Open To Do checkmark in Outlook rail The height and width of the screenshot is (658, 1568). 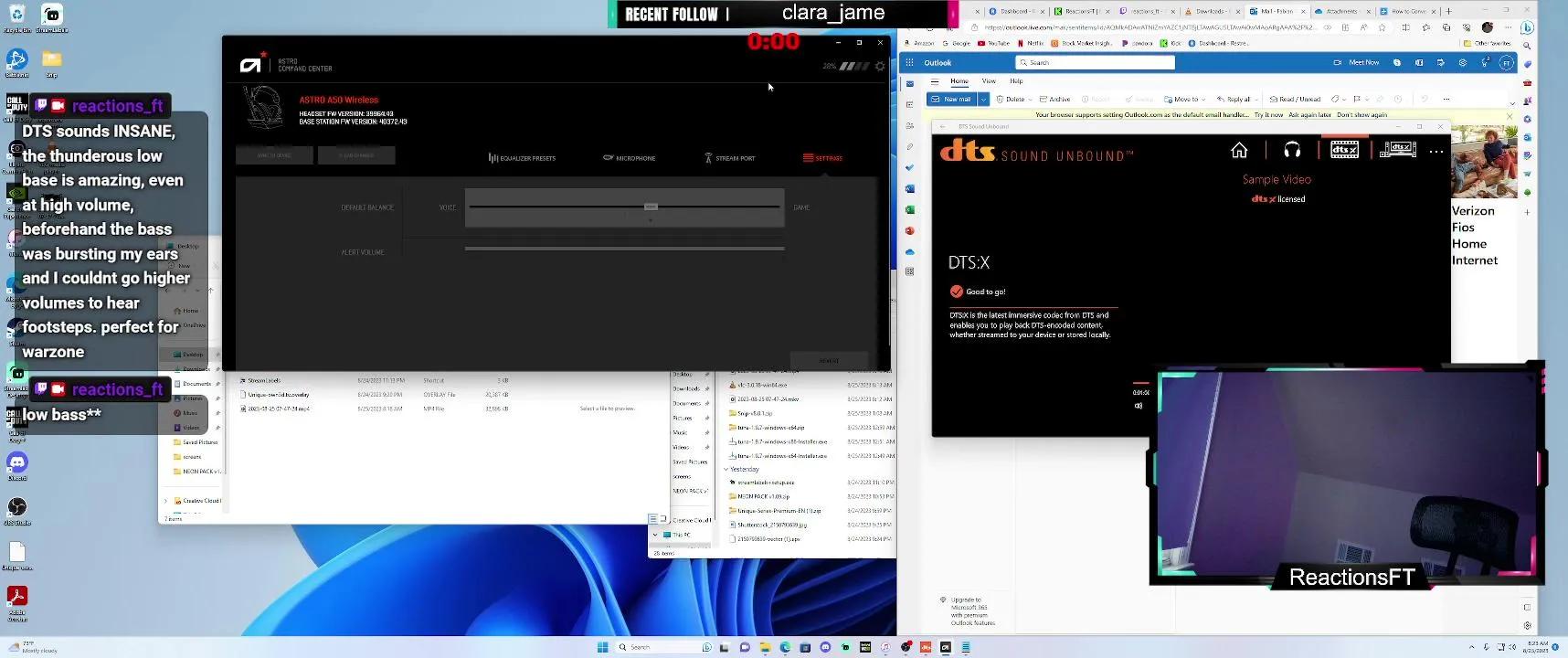click(909, 167)
